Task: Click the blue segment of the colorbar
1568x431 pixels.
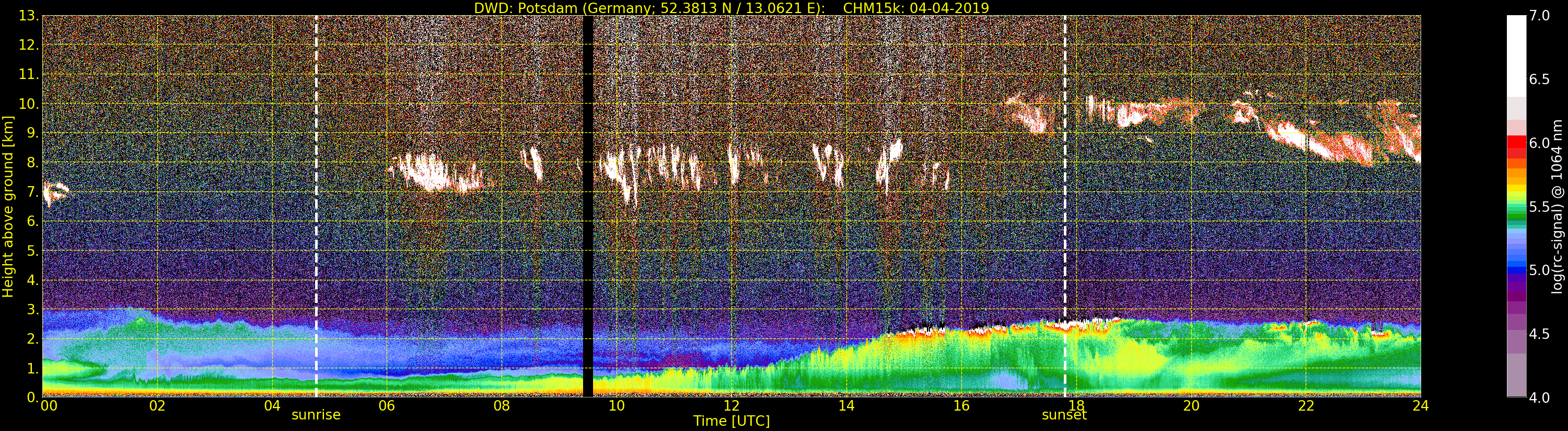Action: pyautogui.click(x=1516, y=269)
